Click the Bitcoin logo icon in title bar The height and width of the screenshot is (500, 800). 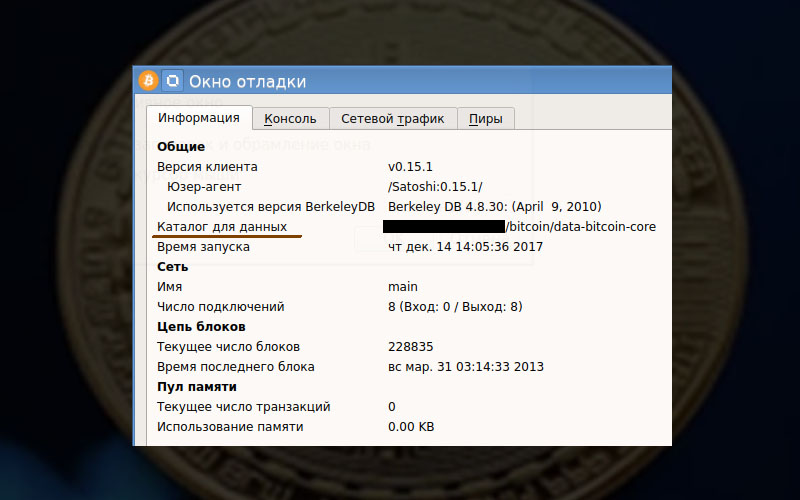coord(148,81)
